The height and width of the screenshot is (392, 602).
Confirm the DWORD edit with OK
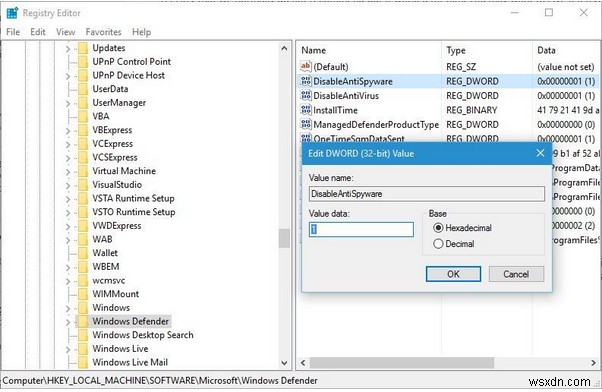pos(453,274)
